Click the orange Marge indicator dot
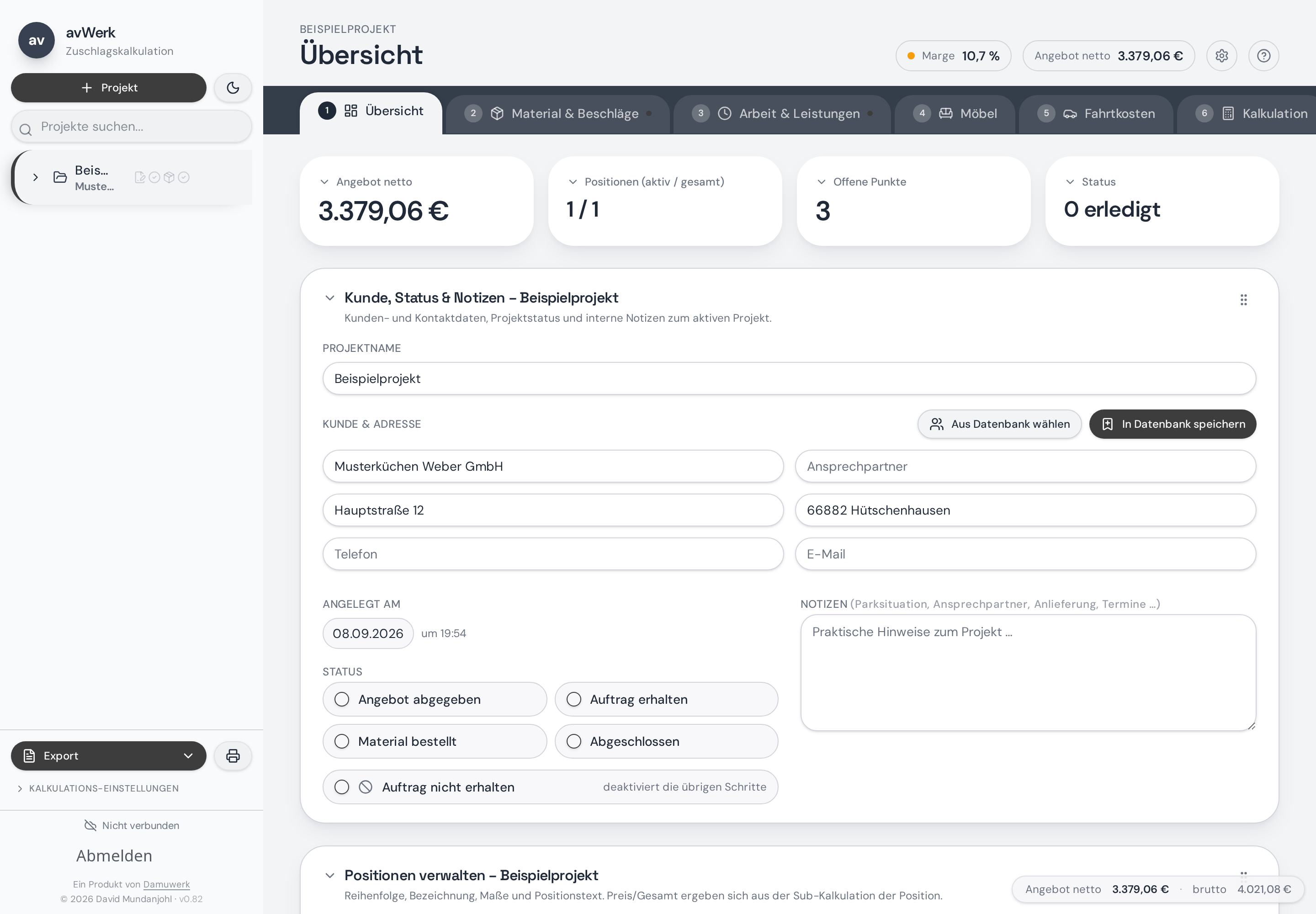The width and height of the screenshot is (1316, 914). click(x=911, y=56)
